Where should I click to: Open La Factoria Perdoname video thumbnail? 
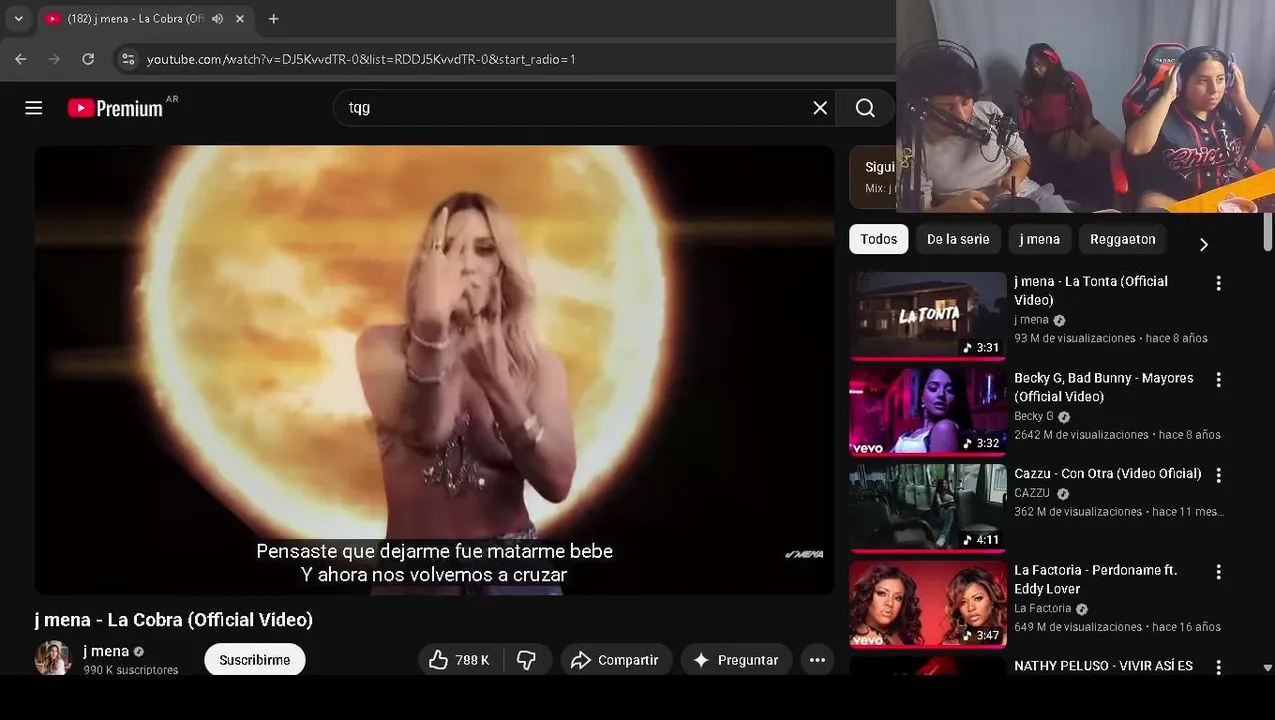tap(928, 604)
